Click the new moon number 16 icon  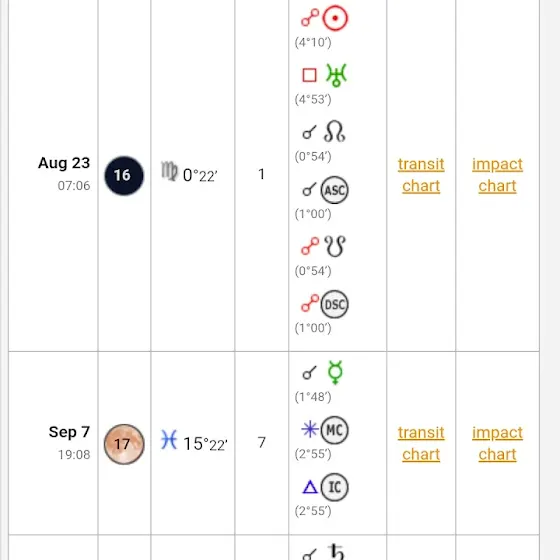124,175
